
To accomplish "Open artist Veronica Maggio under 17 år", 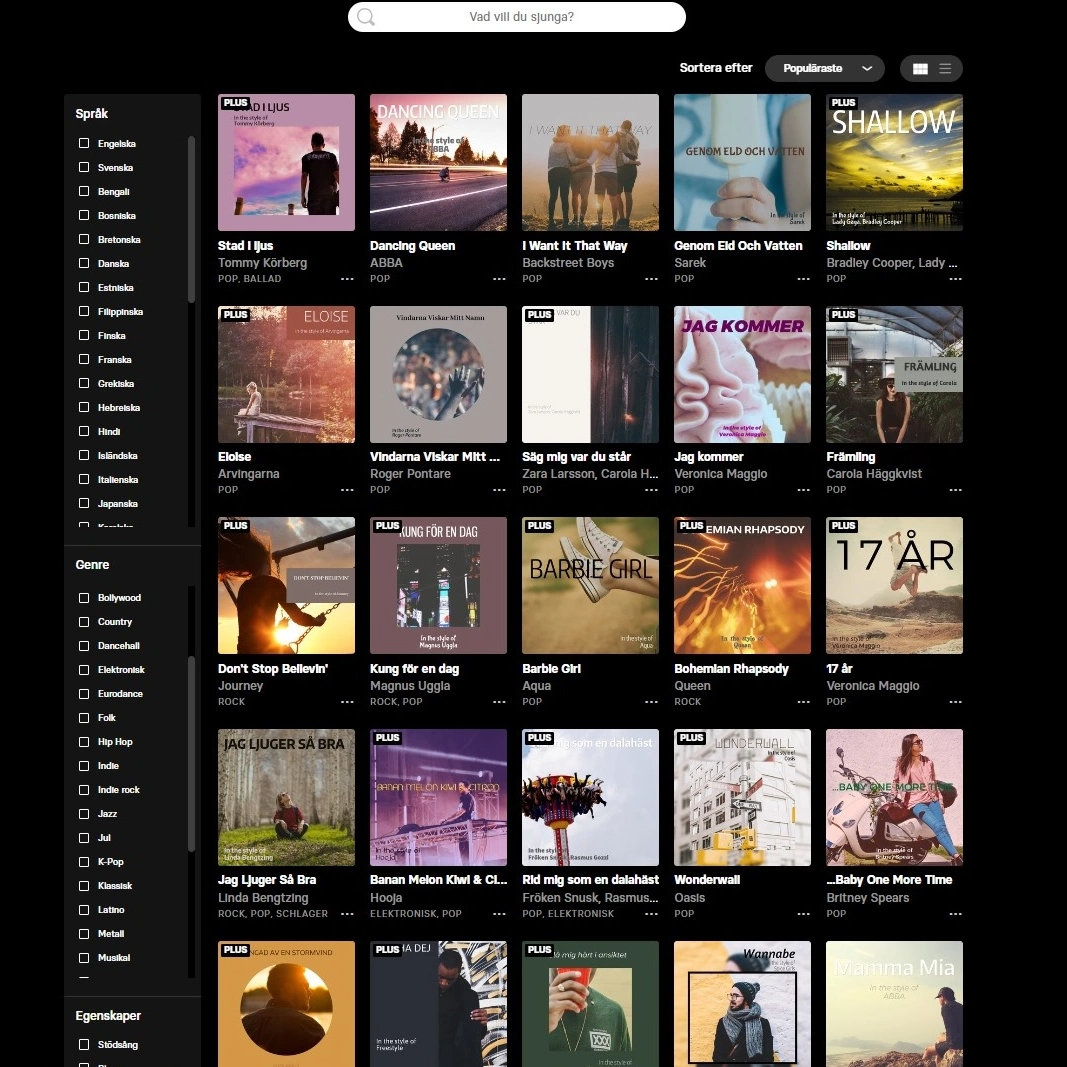I will coord(873,686).
